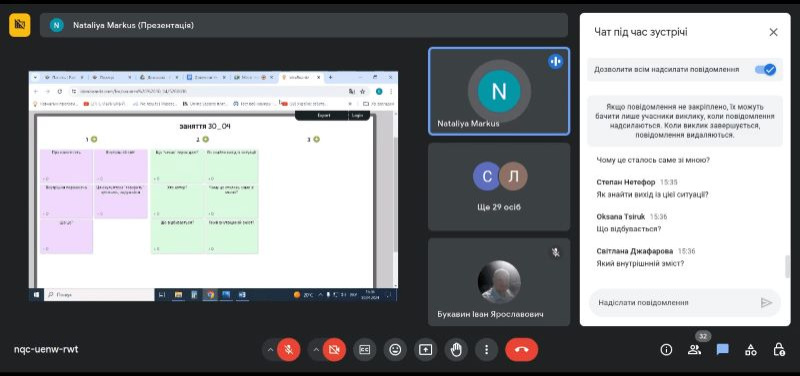800x376 pixels.
Task: Click the chat panel scrollbar
Action: coord(788,267)
